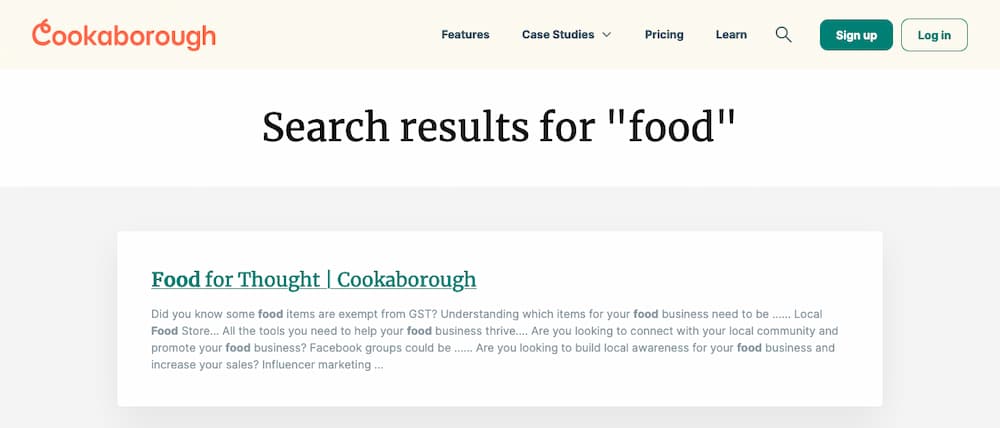Click Cookaborough text in the result title

coord(406,279)
